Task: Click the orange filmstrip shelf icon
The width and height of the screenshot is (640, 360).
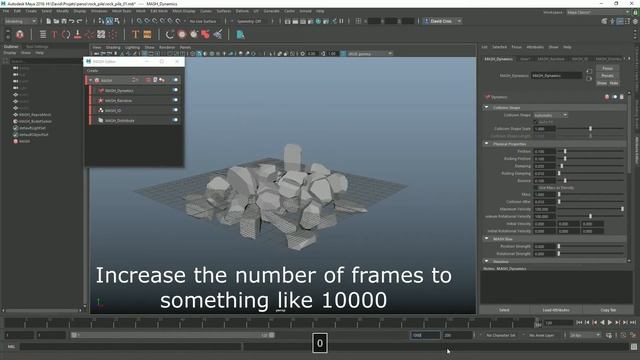Action: point(147,35)
